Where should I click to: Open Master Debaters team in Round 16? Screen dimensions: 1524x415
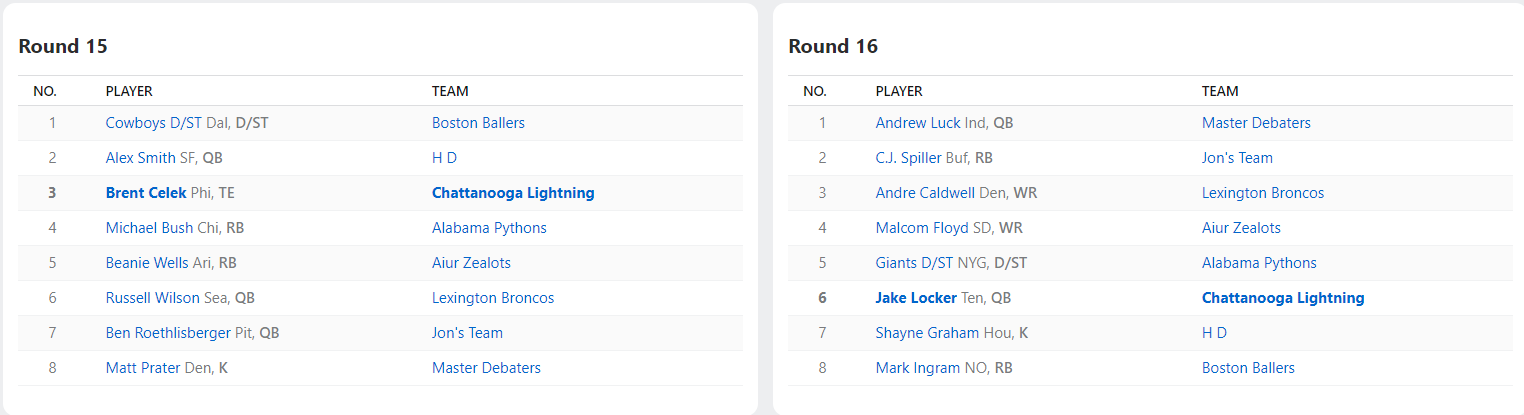[x=1256, y=123]
